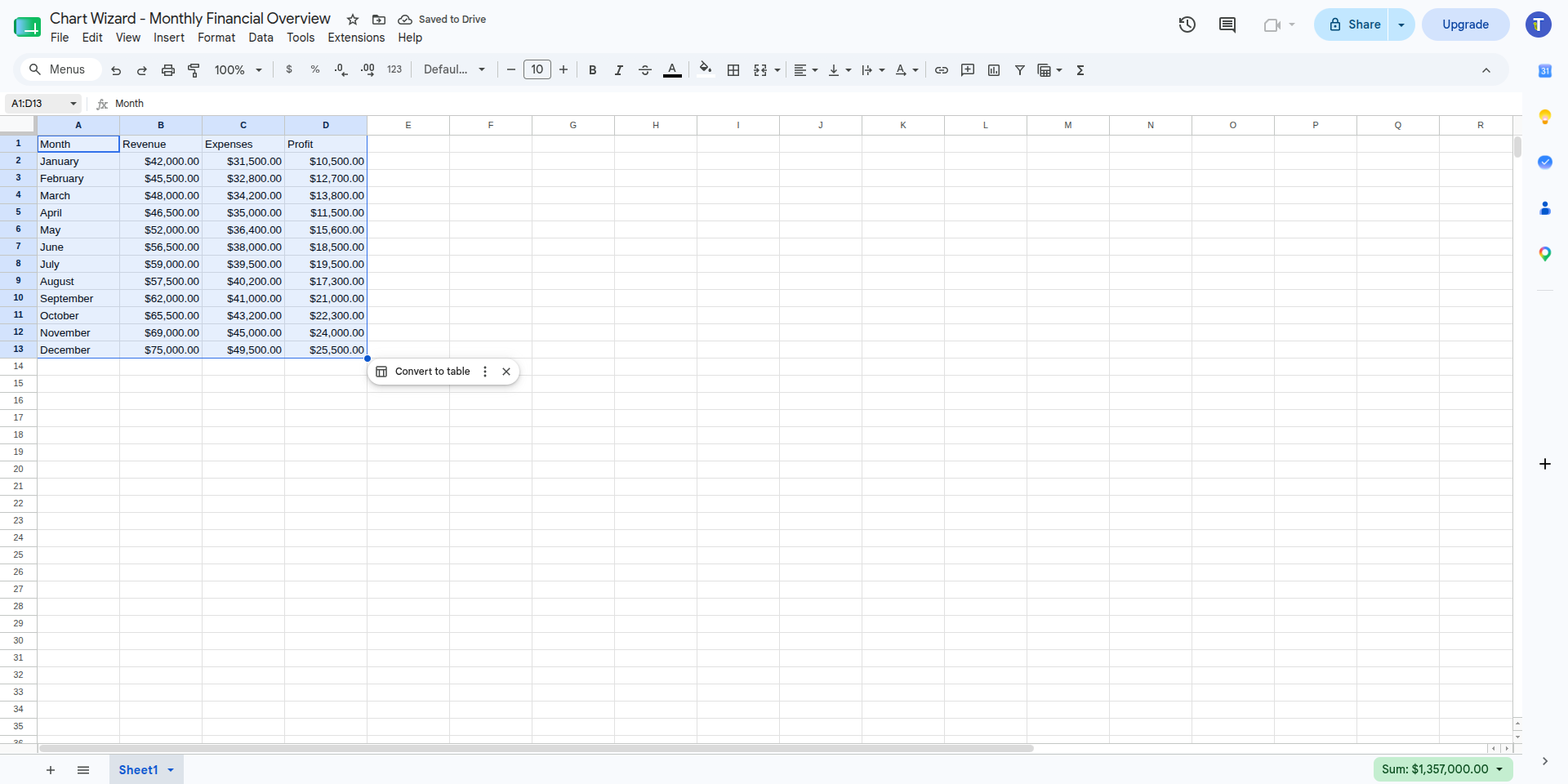The image size is (1568, 784).
Task: Open all comments panel
Action: 1227,24
